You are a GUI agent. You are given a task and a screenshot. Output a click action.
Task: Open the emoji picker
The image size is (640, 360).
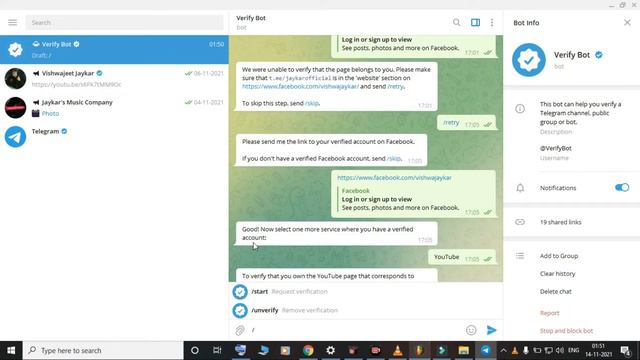[471, 330]
